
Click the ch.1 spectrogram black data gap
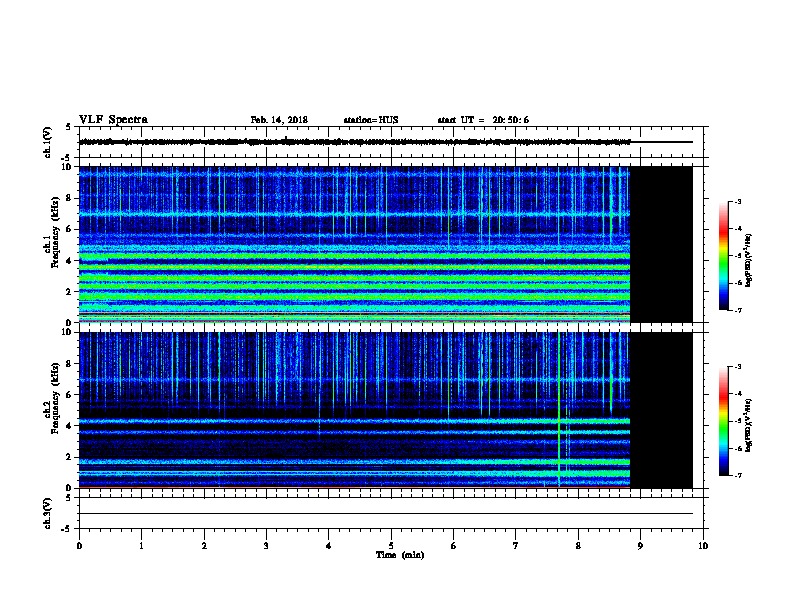tap(661, 244)
